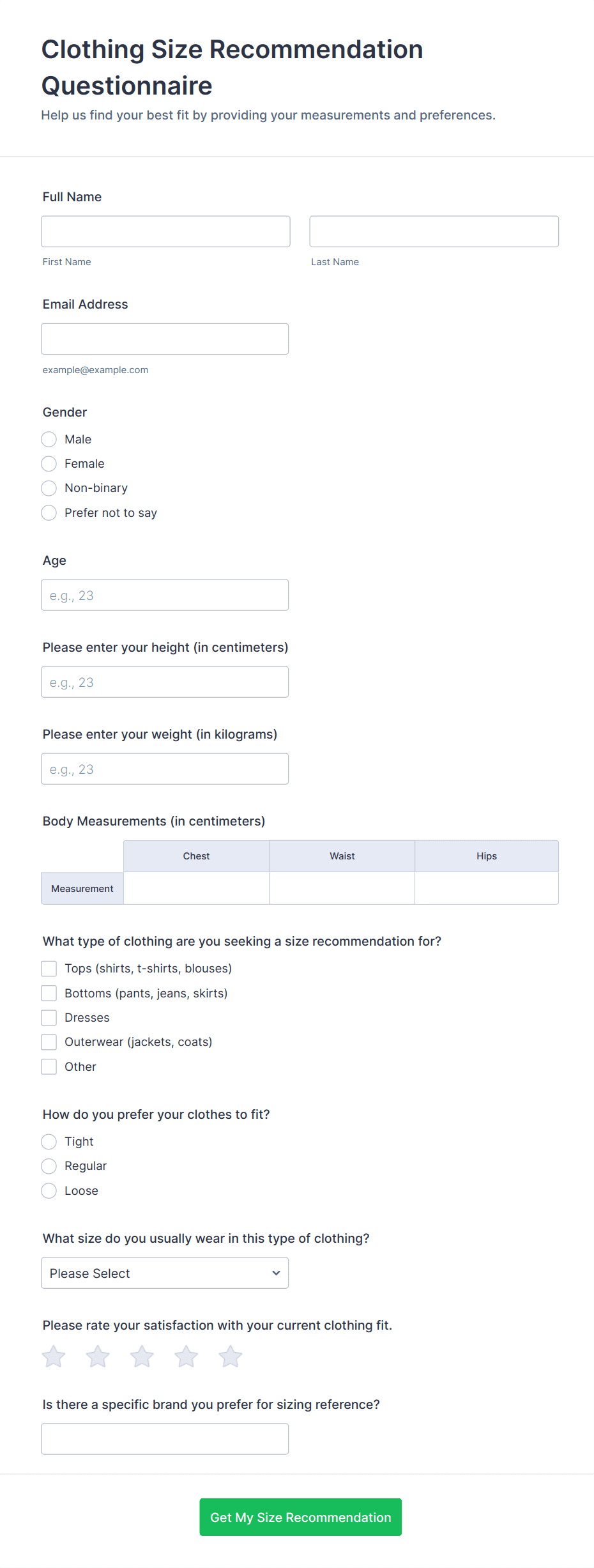Select the Male gender option

click(x=49, y=440)
